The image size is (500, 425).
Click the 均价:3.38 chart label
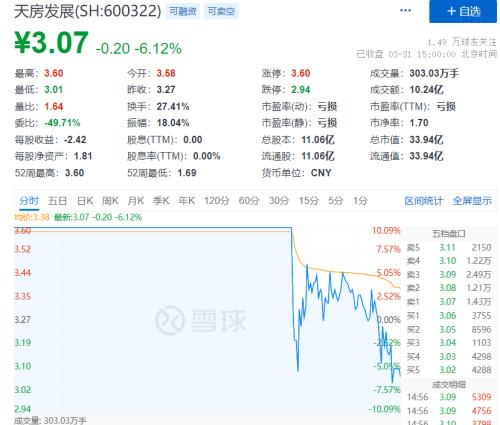(32, 217)
